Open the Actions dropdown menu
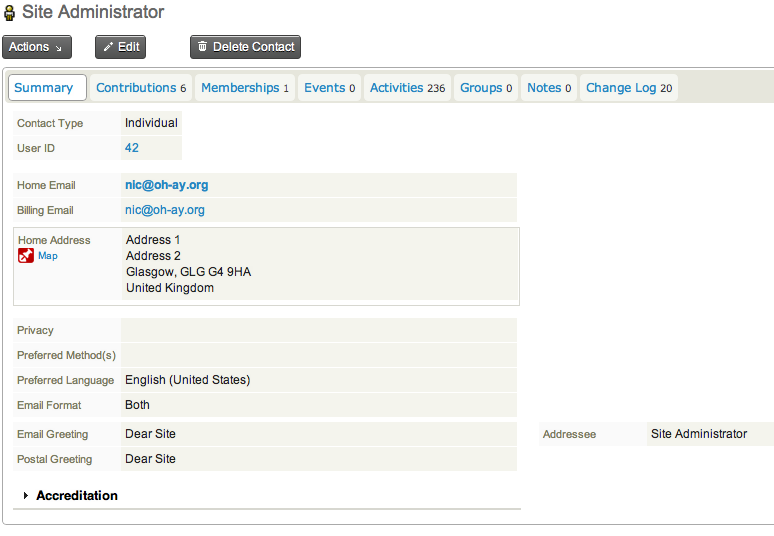Viewport: 774px width, 536px height. (36, 47)
